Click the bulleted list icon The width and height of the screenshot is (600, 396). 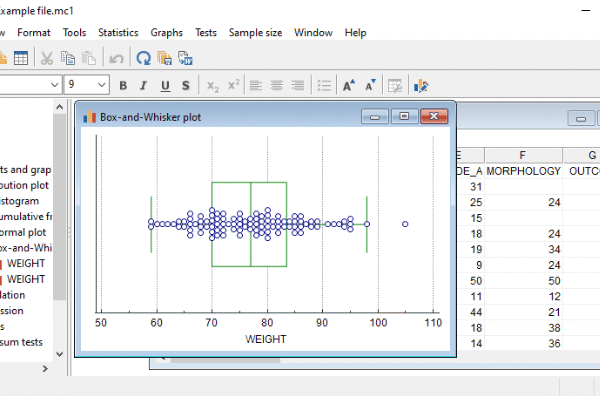click(x=324, y=85)
